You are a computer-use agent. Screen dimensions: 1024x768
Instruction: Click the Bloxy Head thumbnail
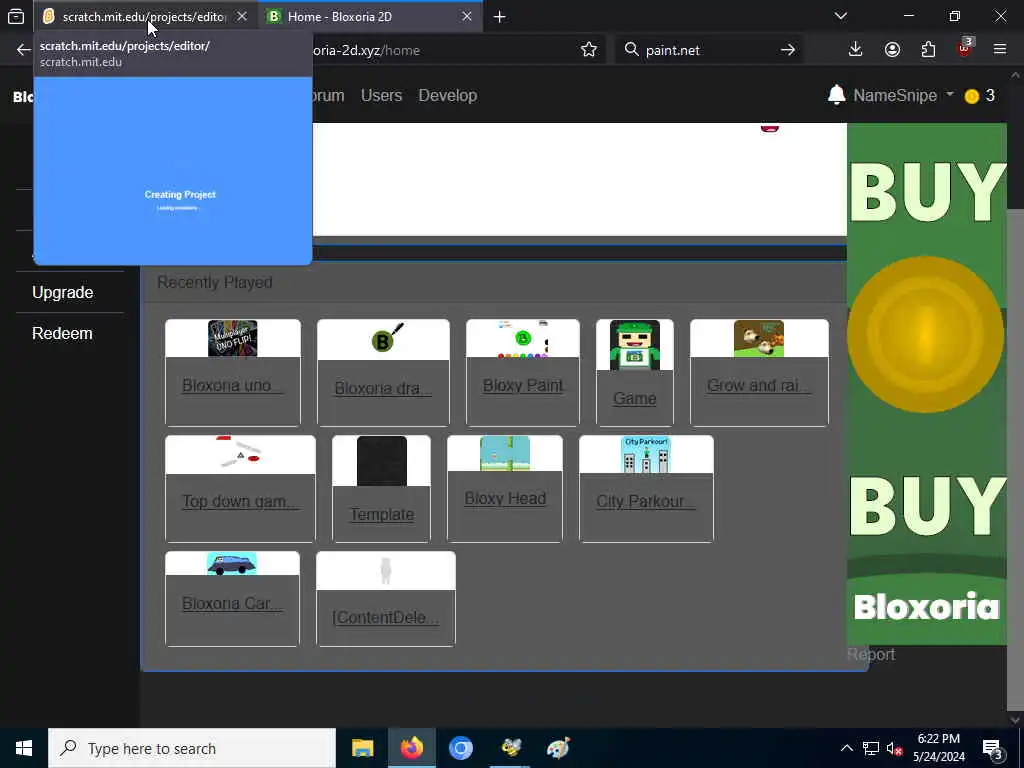point(505,453)
